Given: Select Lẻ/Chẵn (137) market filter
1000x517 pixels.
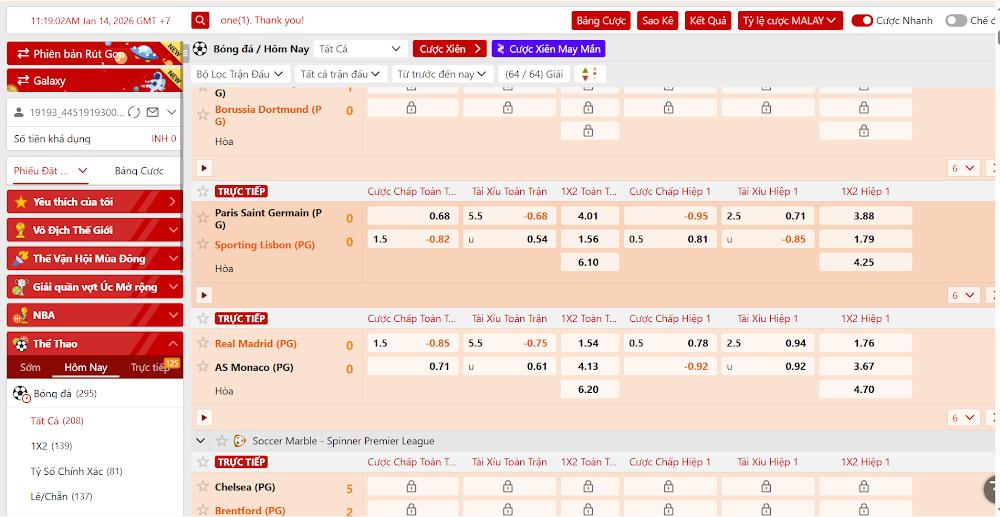Looking at the screenshot, I should coord(61,496).
